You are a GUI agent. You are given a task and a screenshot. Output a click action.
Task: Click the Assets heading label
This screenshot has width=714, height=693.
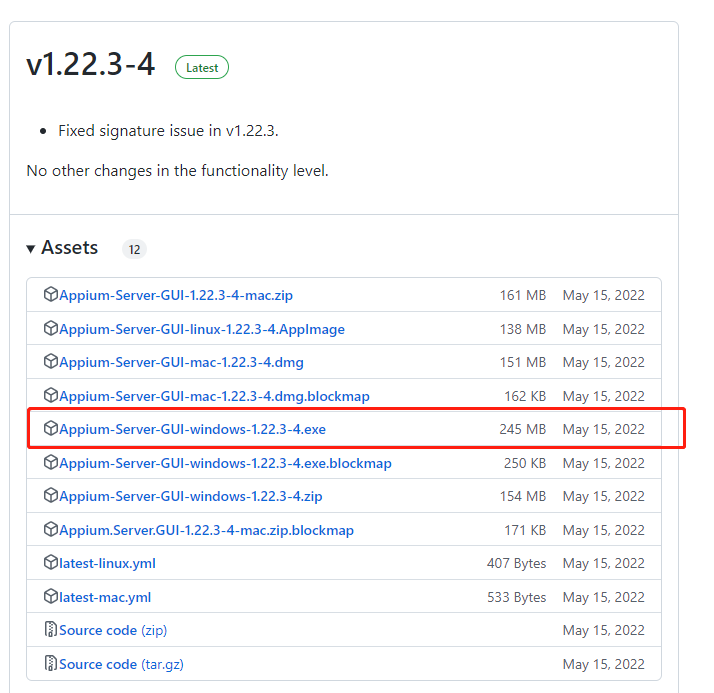[69, 248]
